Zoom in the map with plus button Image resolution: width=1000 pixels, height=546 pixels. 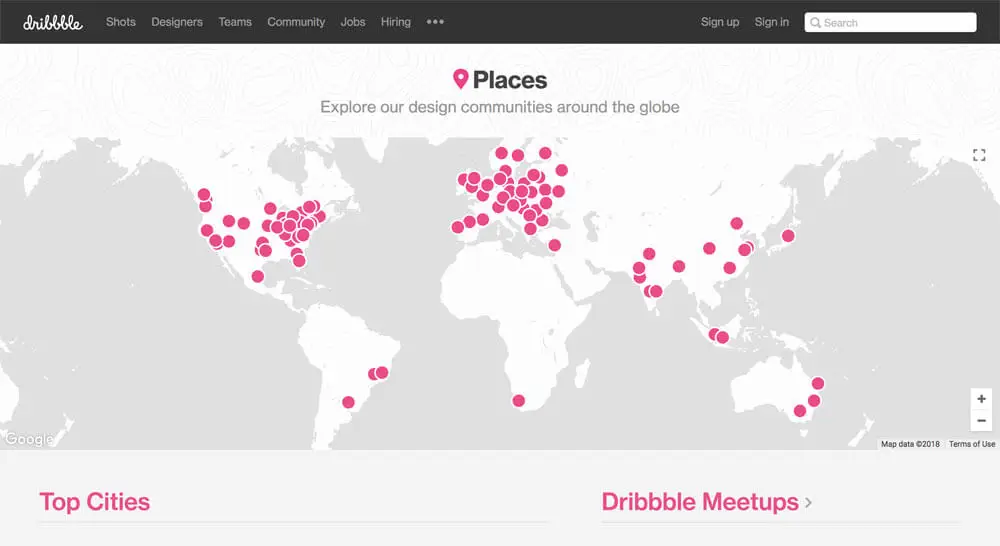(x=982, y=399)
